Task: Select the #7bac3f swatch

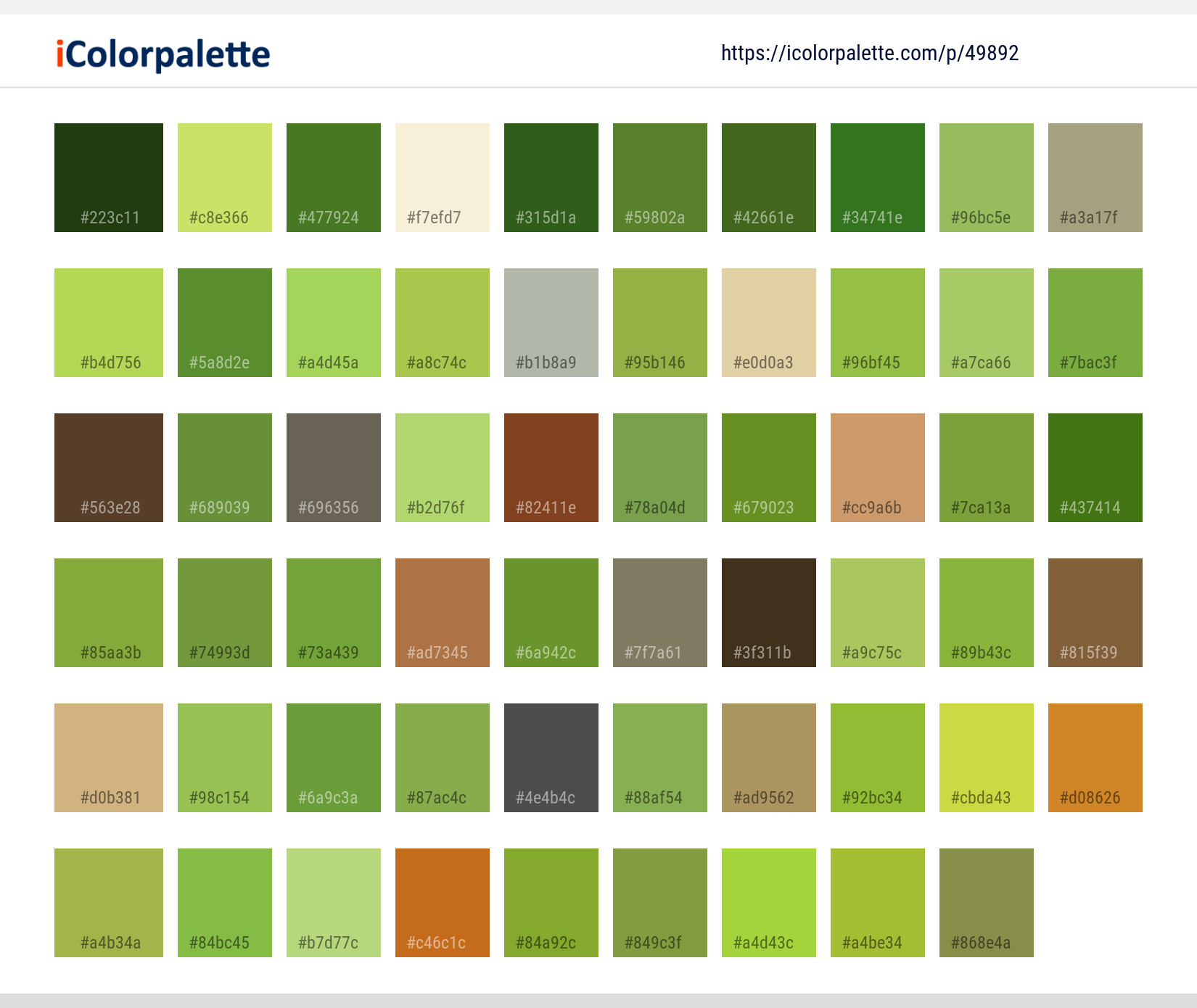Action: pos(1095,323)
